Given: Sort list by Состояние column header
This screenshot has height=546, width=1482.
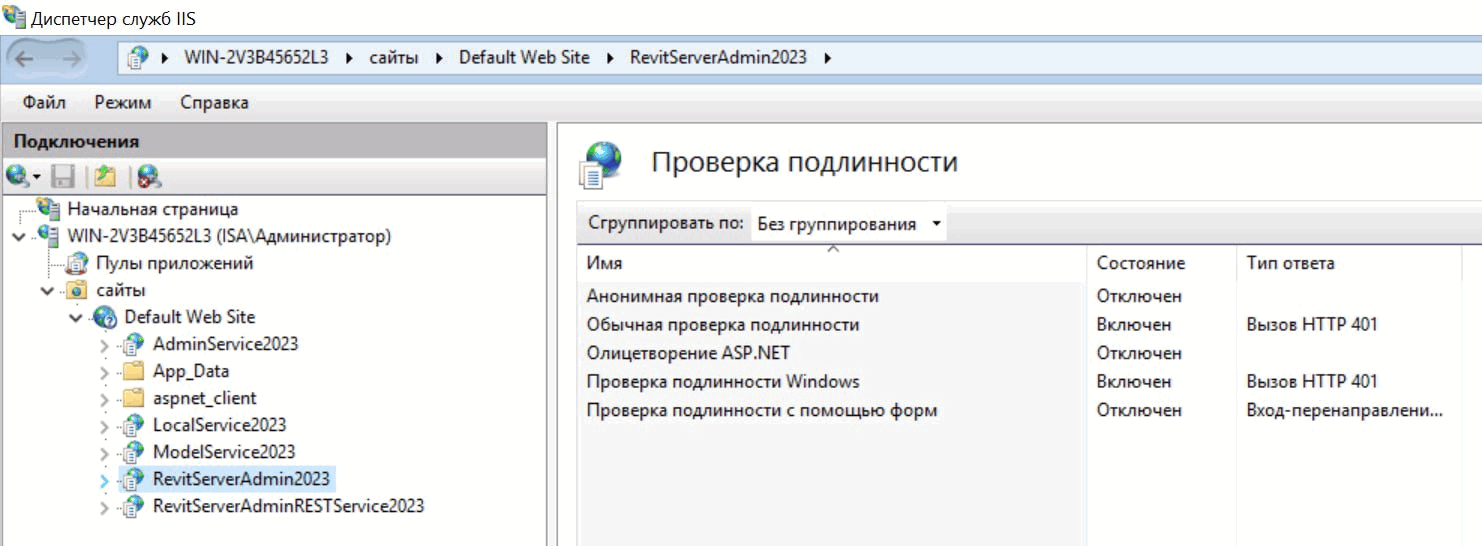Looking at the screenshot, I should click(x=1140, y=263).
